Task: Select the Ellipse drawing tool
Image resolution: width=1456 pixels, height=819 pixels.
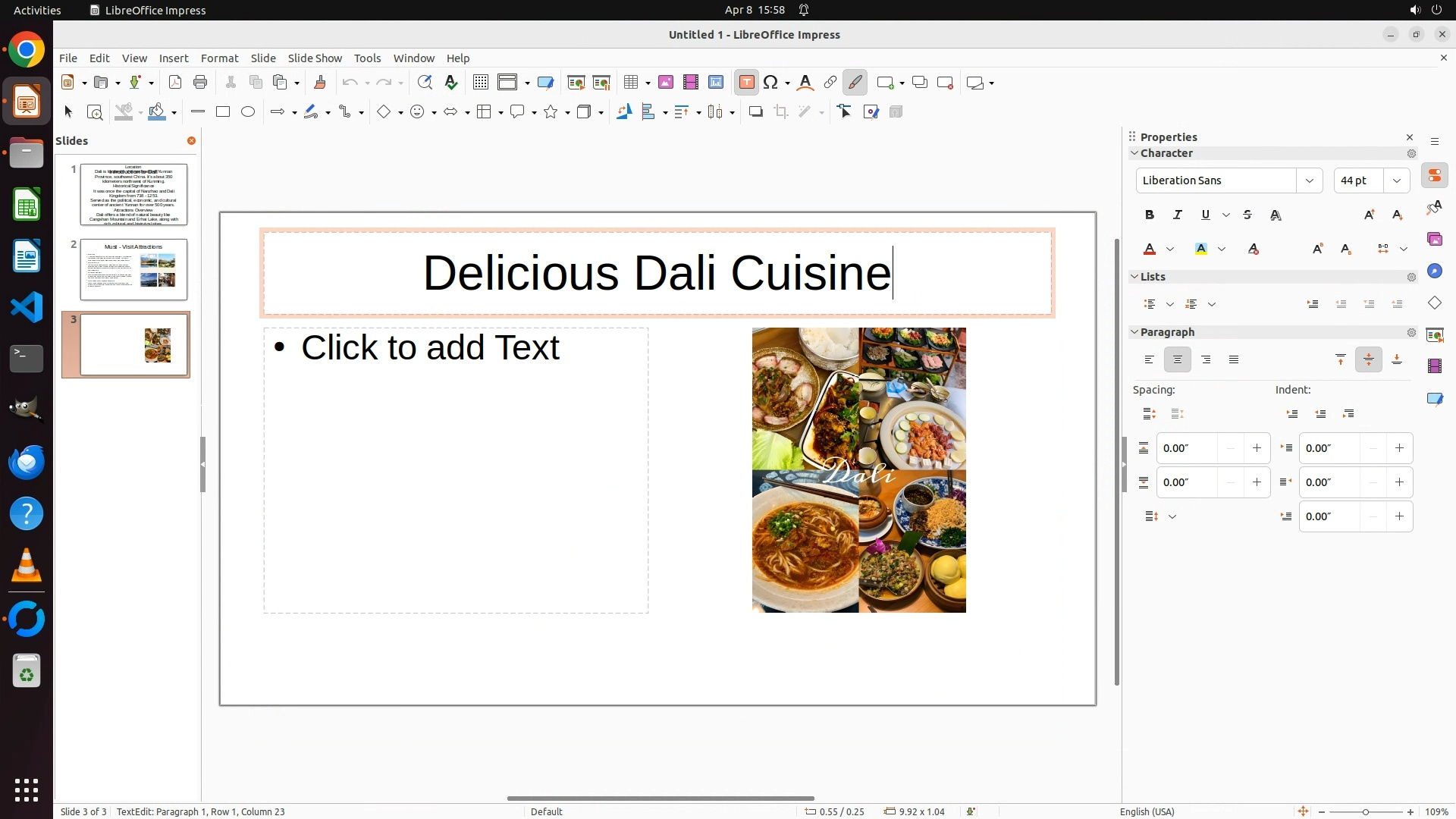Action: tap(248, 112)
